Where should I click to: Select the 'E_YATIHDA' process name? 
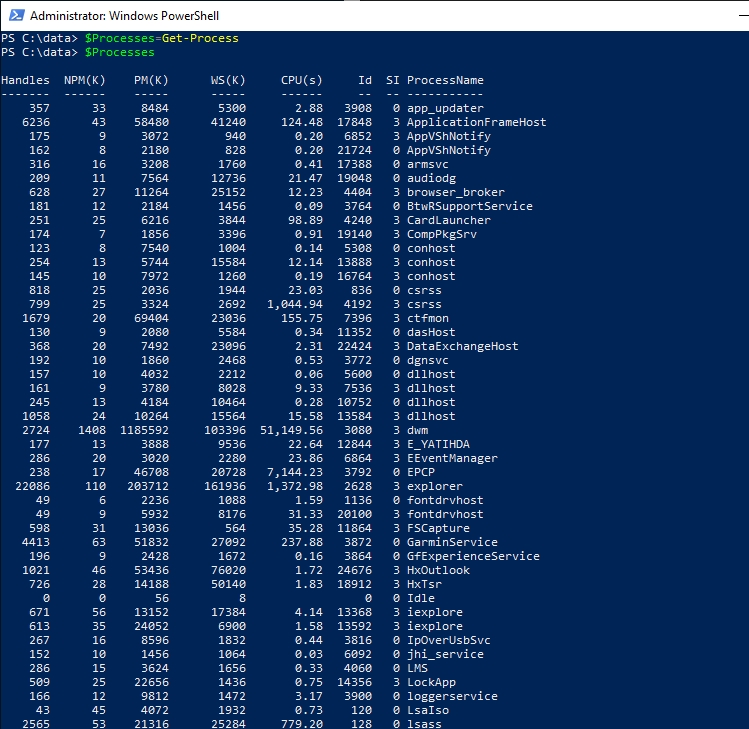438,444
